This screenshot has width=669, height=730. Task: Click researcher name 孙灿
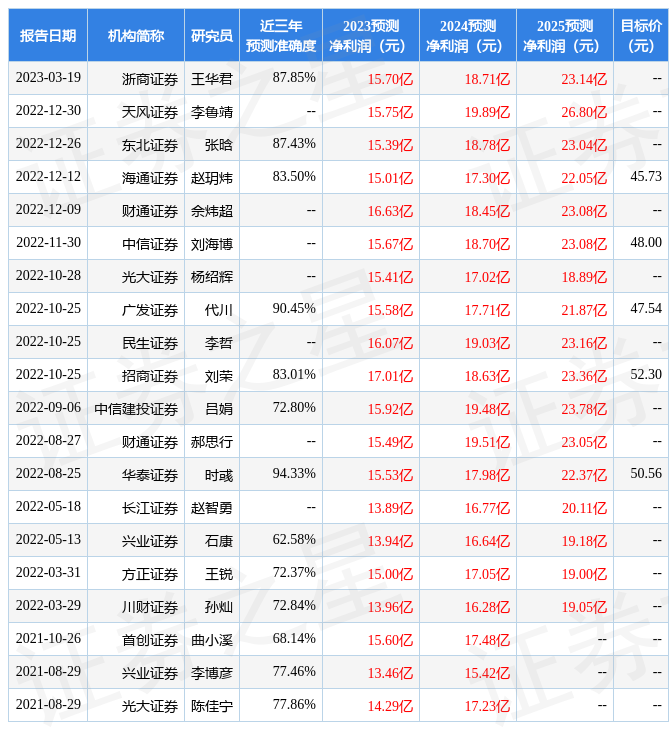pyautogui.click(x=219, y=607)
